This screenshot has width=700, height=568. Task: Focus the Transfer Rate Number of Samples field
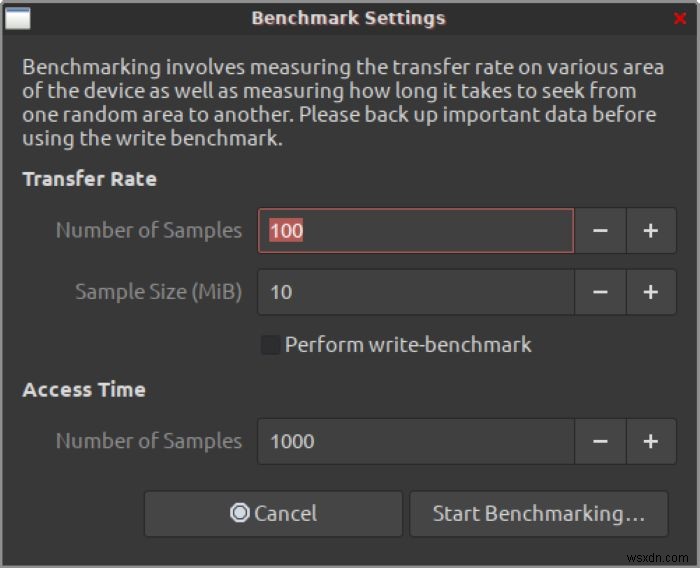click(415, 231)
